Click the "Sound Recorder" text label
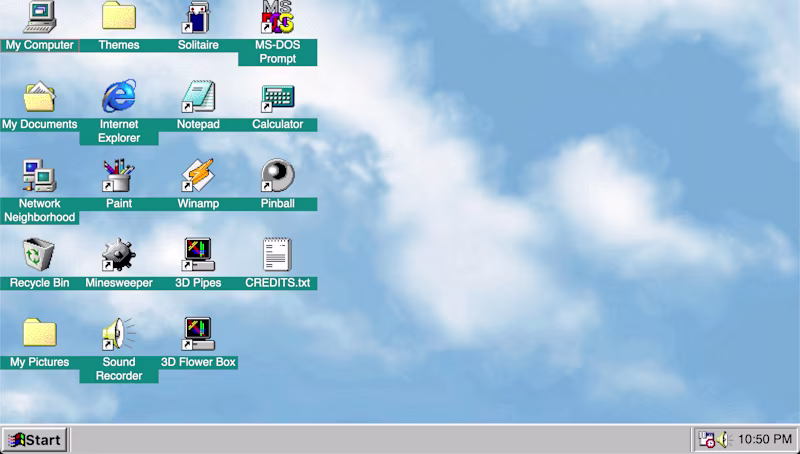The height and width of the screenshot is (454, 800). pos(119,369)
